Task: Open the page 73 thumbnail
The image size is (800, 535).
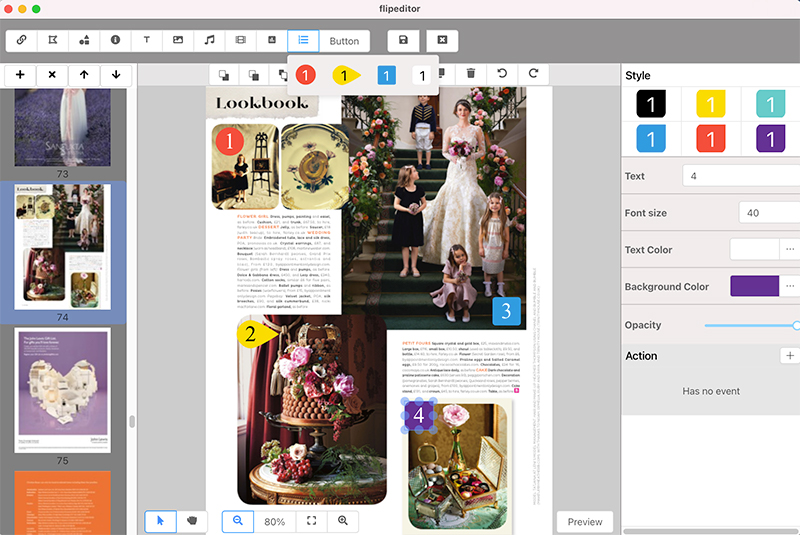Action: [62, 128]
